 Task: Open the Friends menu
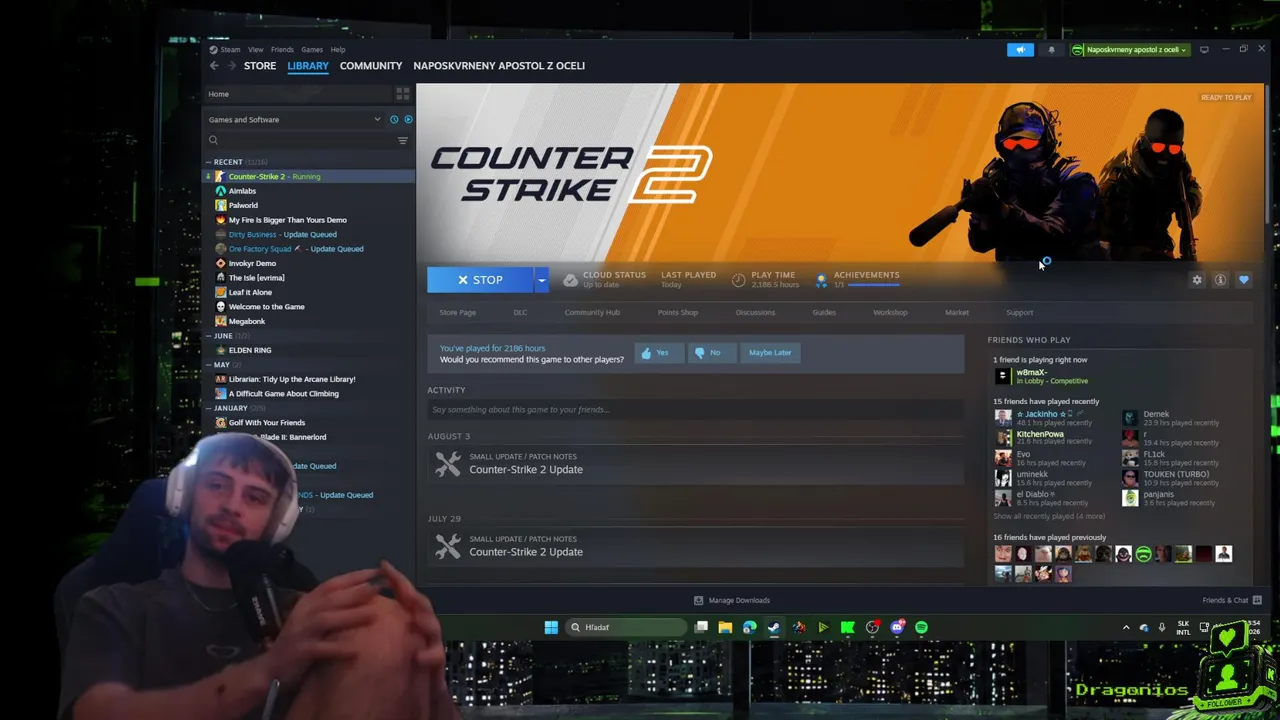tap(282, 49)
